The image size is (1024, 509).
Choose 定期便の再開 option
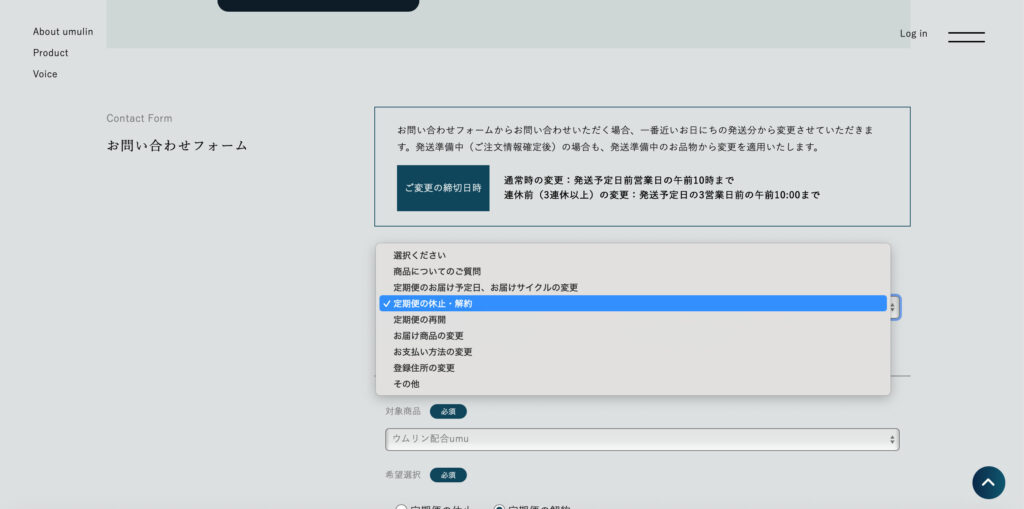(633, 320)
